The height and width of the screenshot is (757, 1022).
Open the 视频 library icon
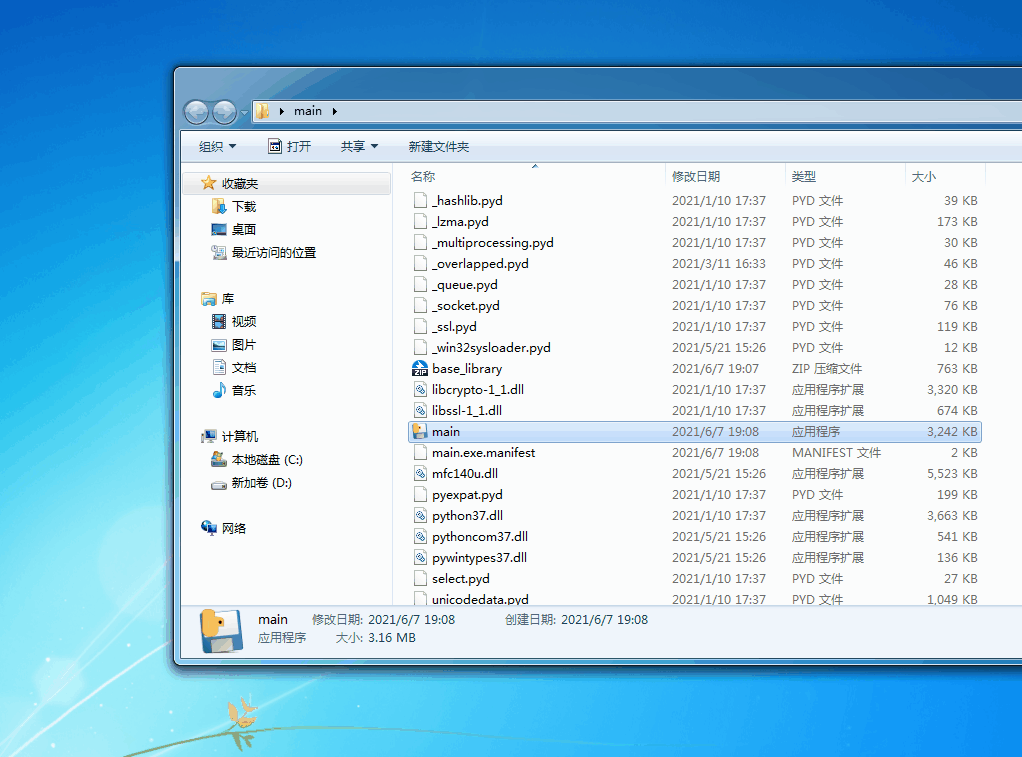[218, 321]
